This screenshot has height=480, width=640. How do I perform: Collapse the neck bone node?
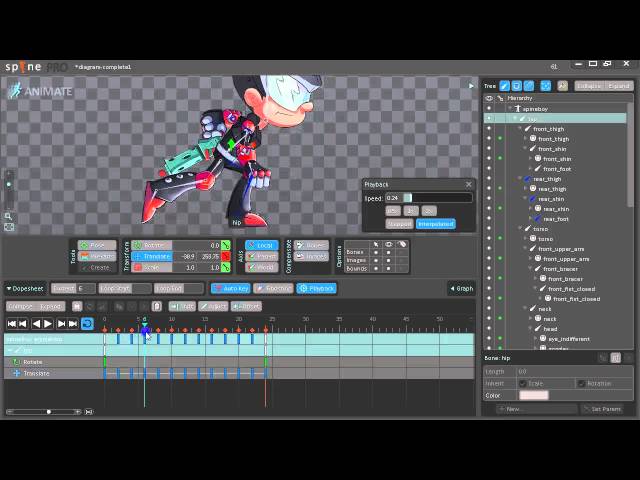point(525,309)
